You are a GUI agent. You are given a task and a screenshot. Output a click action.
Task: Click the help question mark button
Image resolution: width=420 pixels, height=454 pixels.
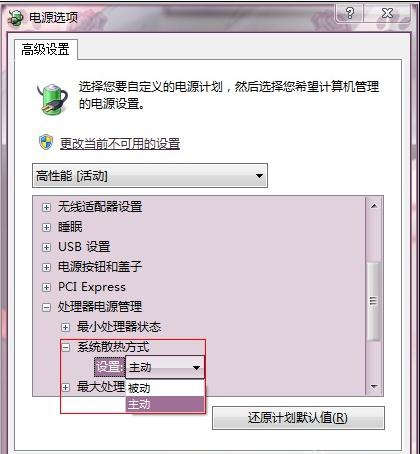tap(350, 13)
